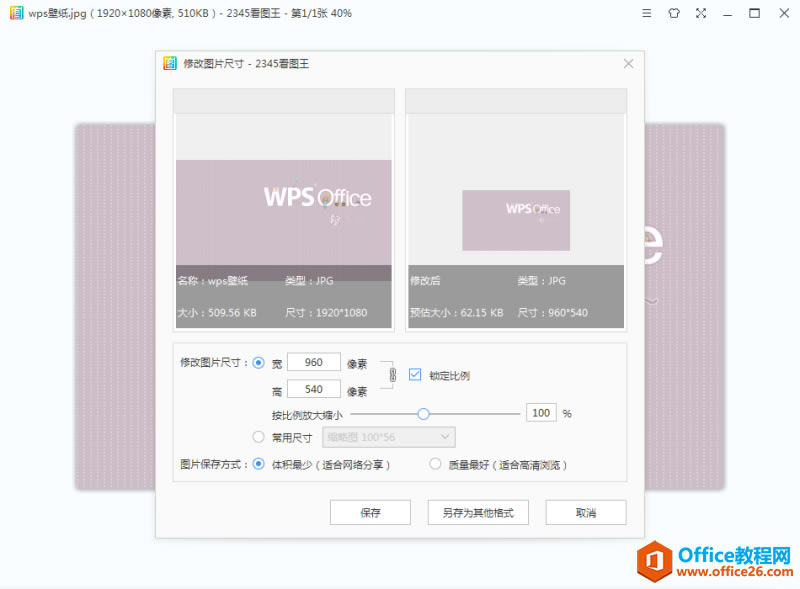The width and height of the screenshot is (800, 589).
Task: Click the 按比例放大缩小 slider handle
Action: [423, 414]
